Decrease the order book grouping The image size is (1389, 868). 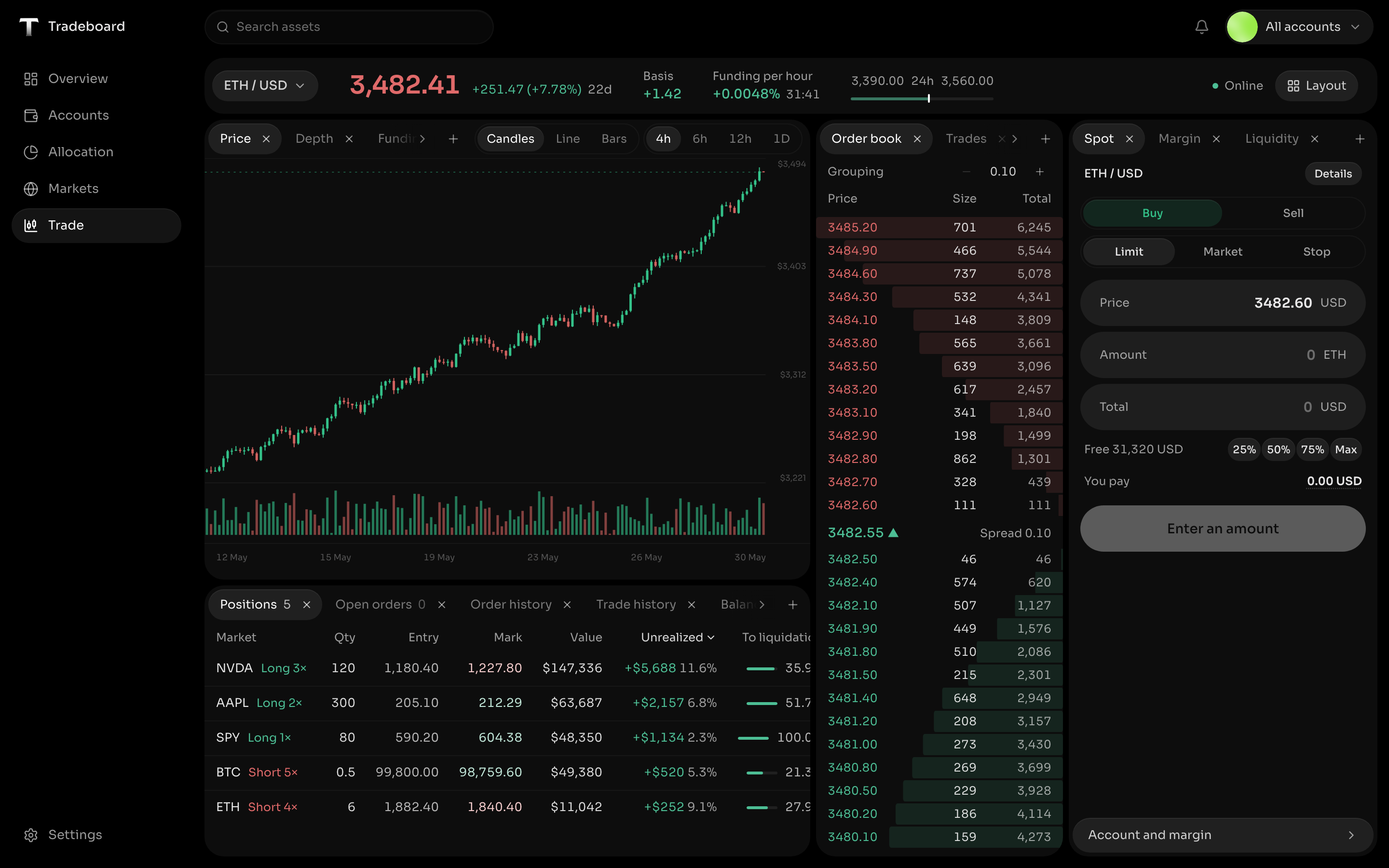[x=967, y=172]
